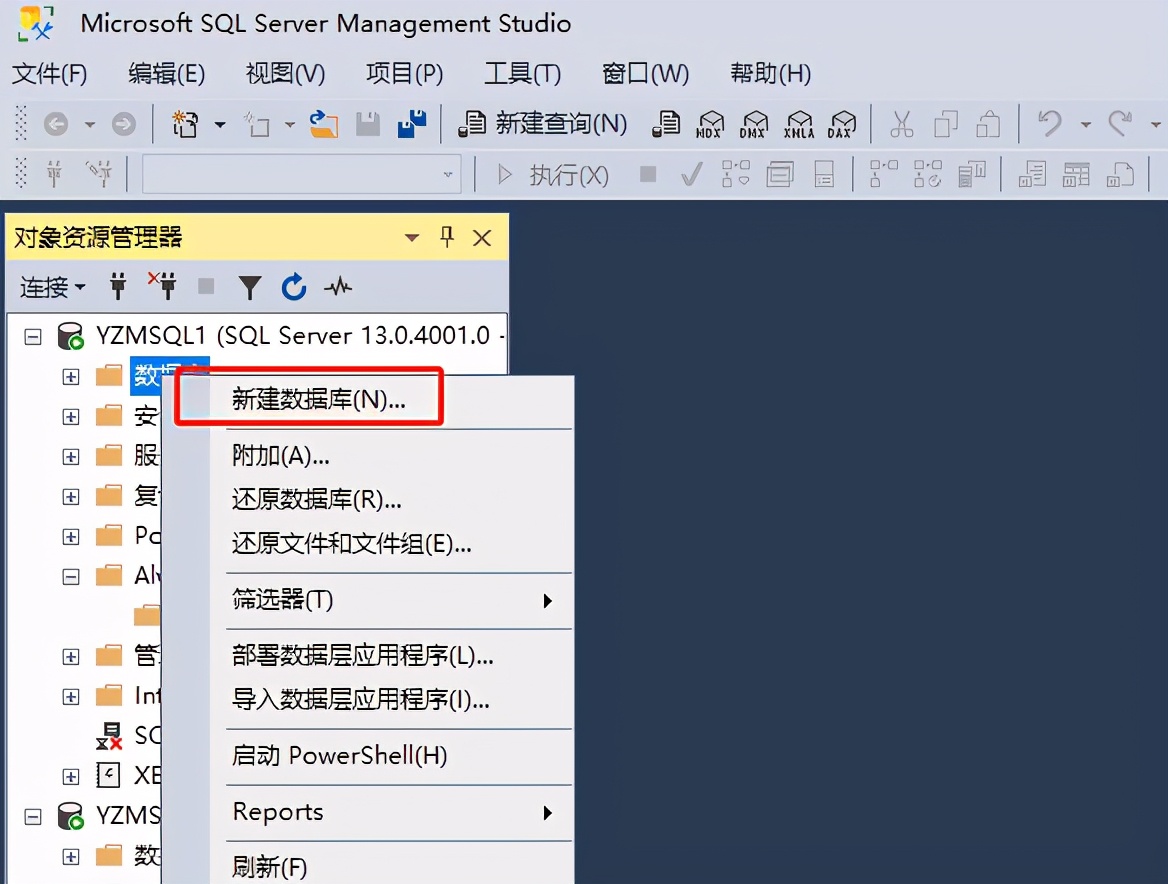Image resolution: width=1168 pixels, height=884 pixels.
Task: Click the XMLA query toolbar icon
Action: click(799, 124)
